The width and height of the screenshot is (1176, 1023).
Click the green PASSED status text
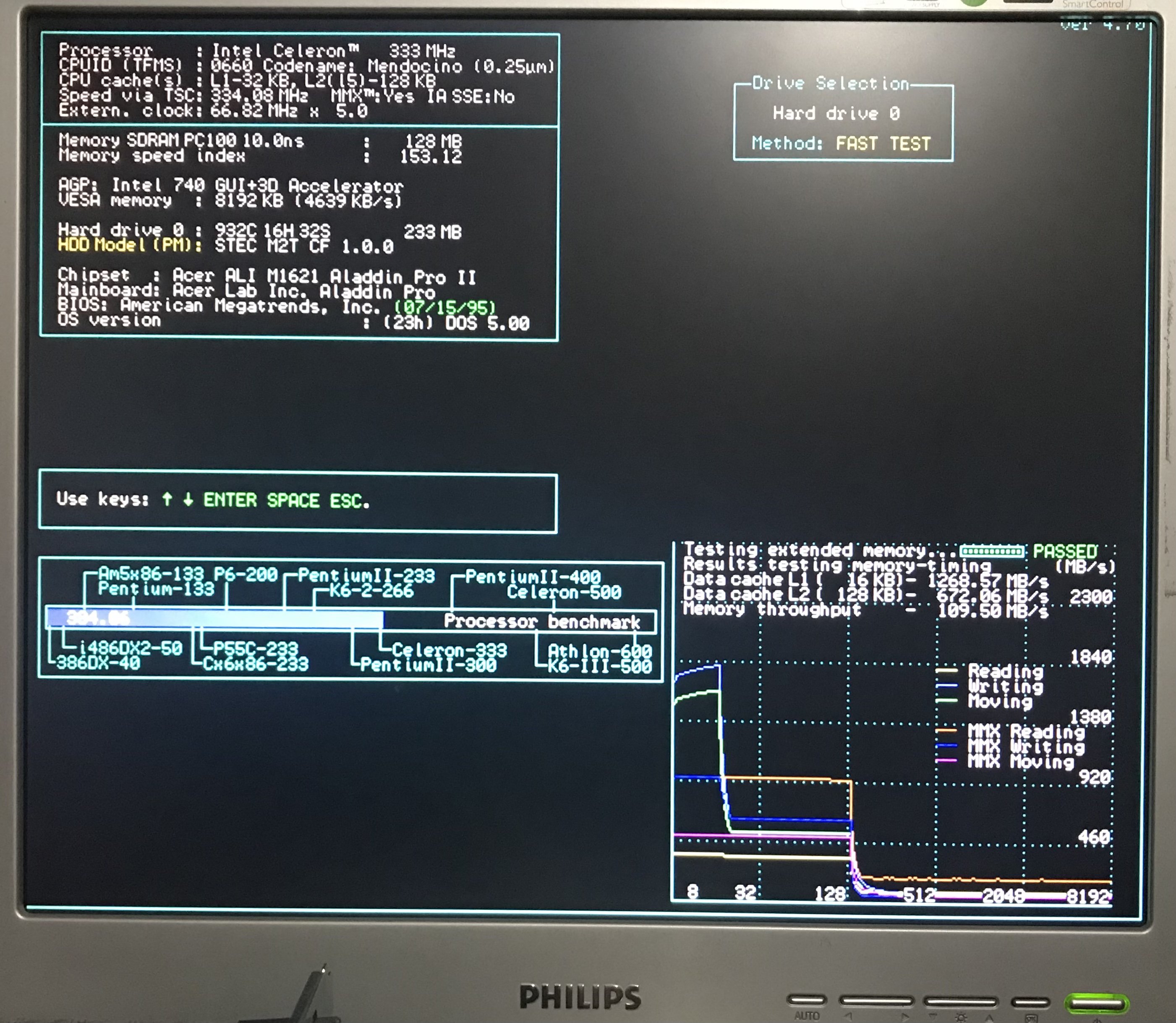1065,552
